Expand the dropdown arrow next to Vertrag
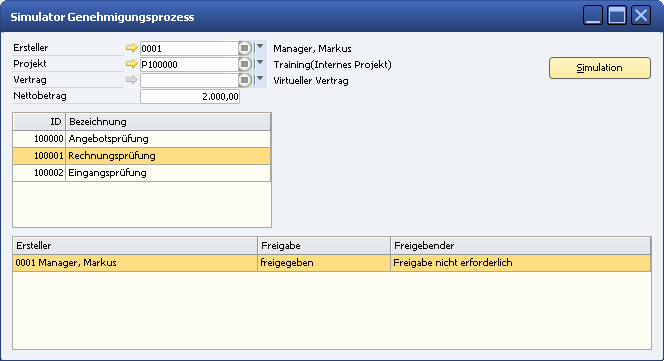This screenshot has height=361, width=664. (x=260, y=79)
